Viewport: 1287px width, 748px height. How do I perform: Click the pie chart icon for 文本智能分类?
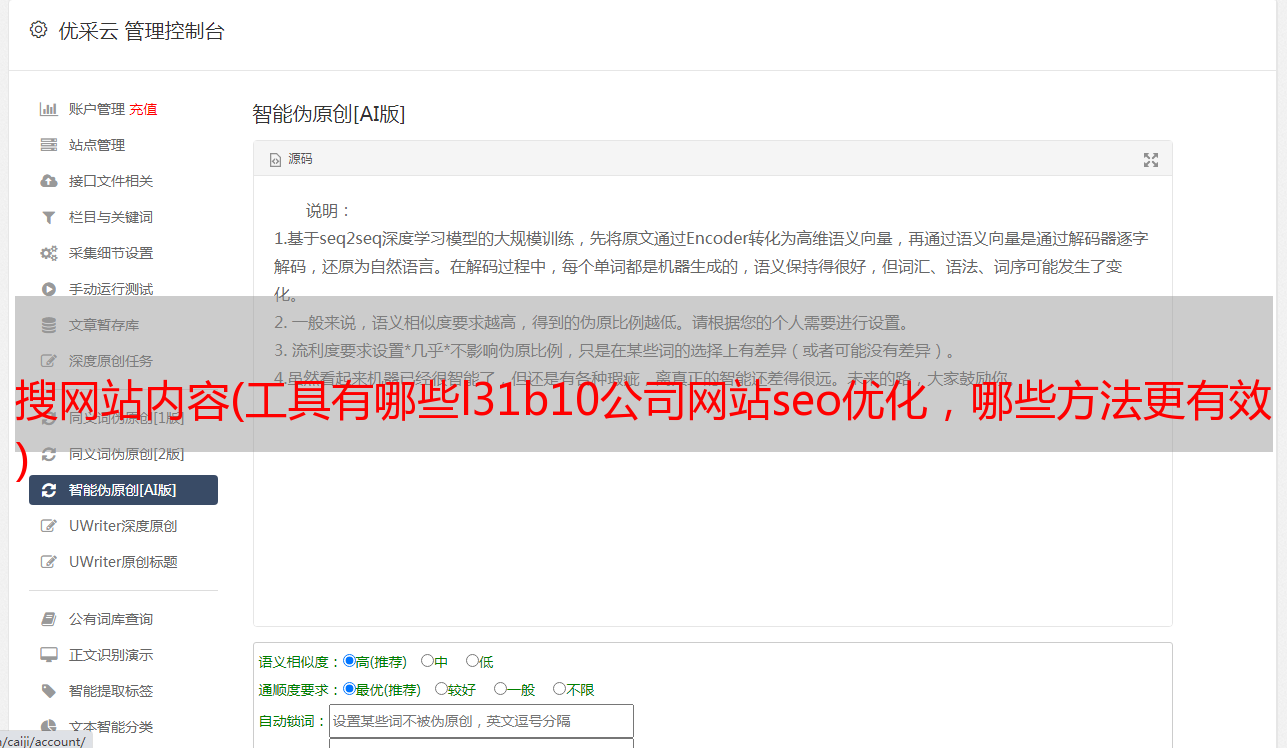point(48,727)
